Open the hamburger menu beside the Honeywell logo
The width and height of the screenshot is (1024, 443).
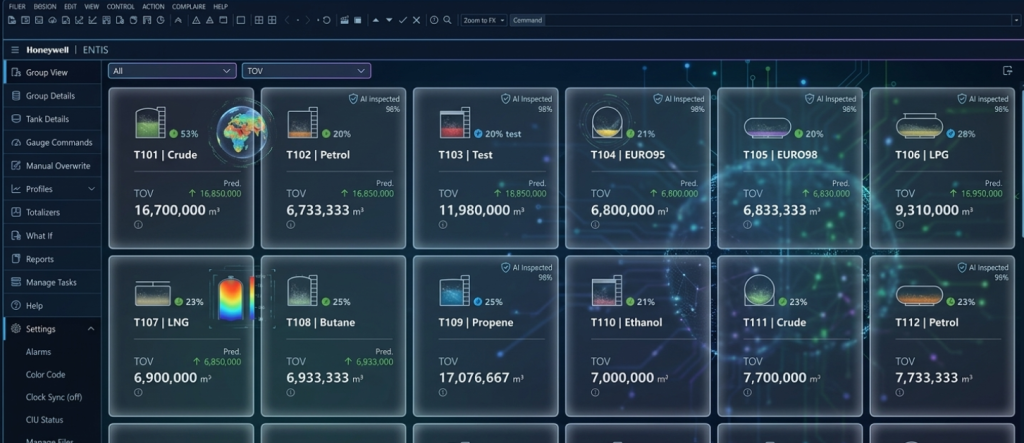(15, 49)
